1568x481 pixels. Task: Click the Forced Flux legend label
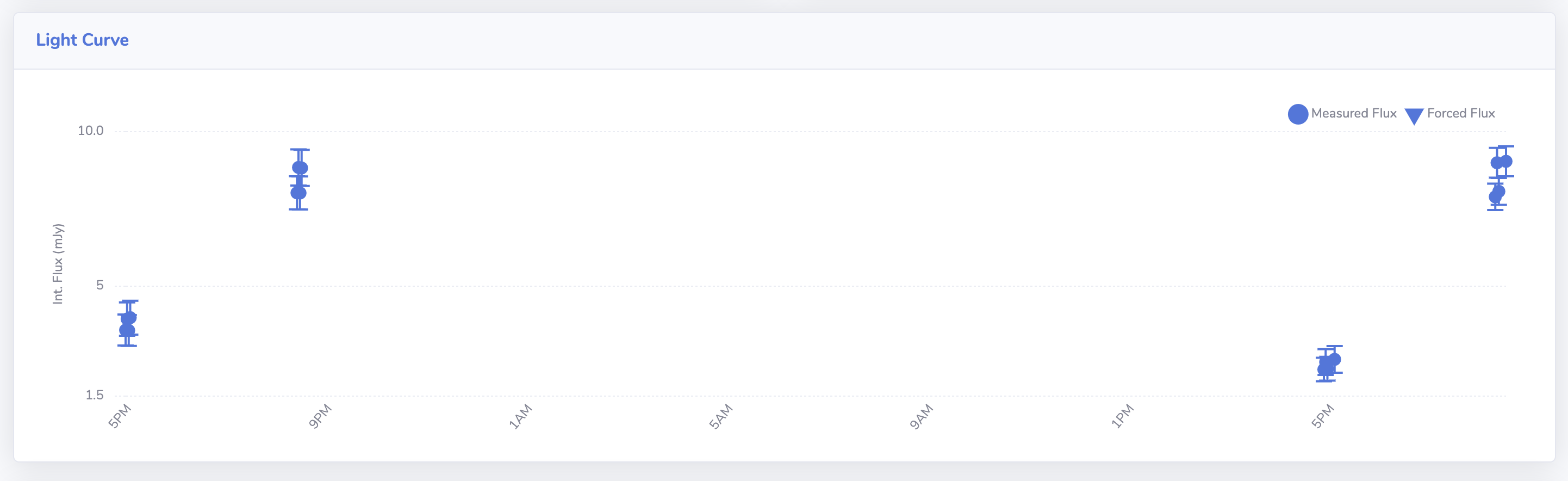(x=1461, y=113)
